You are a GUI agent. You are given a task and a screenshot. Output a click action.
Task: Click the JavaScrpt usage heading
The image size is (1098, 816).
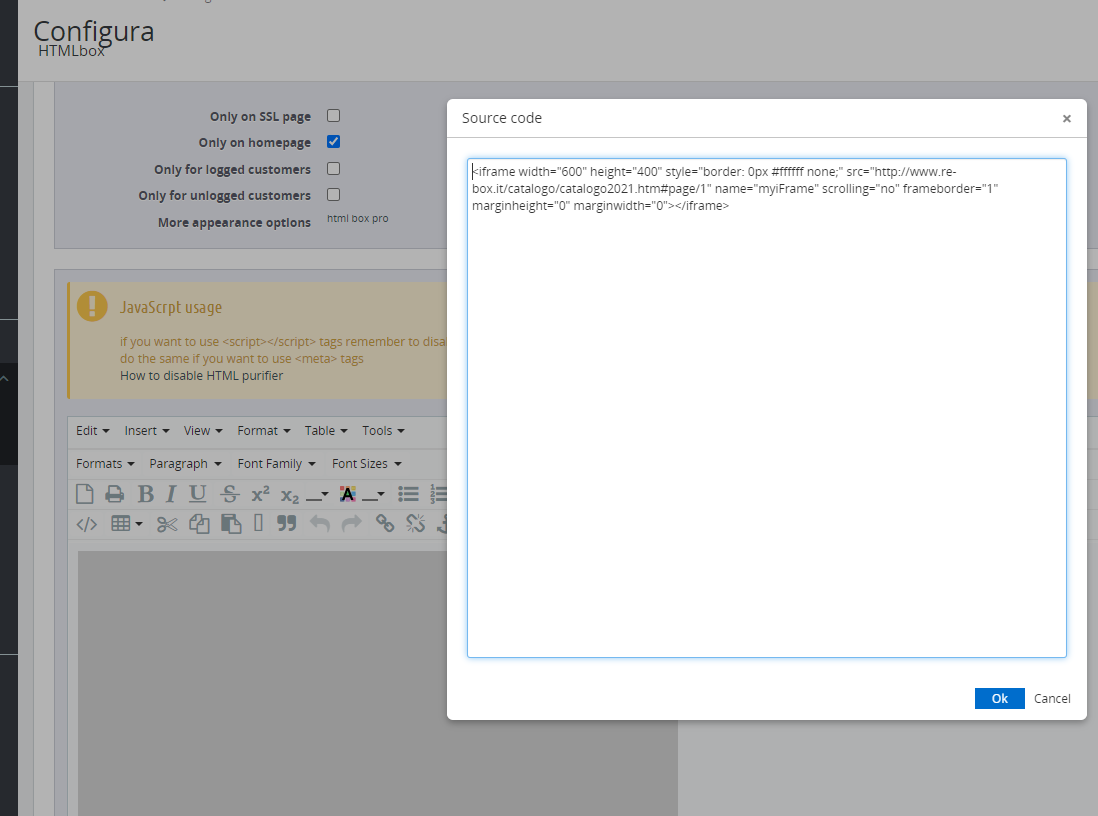pos(171,307)
